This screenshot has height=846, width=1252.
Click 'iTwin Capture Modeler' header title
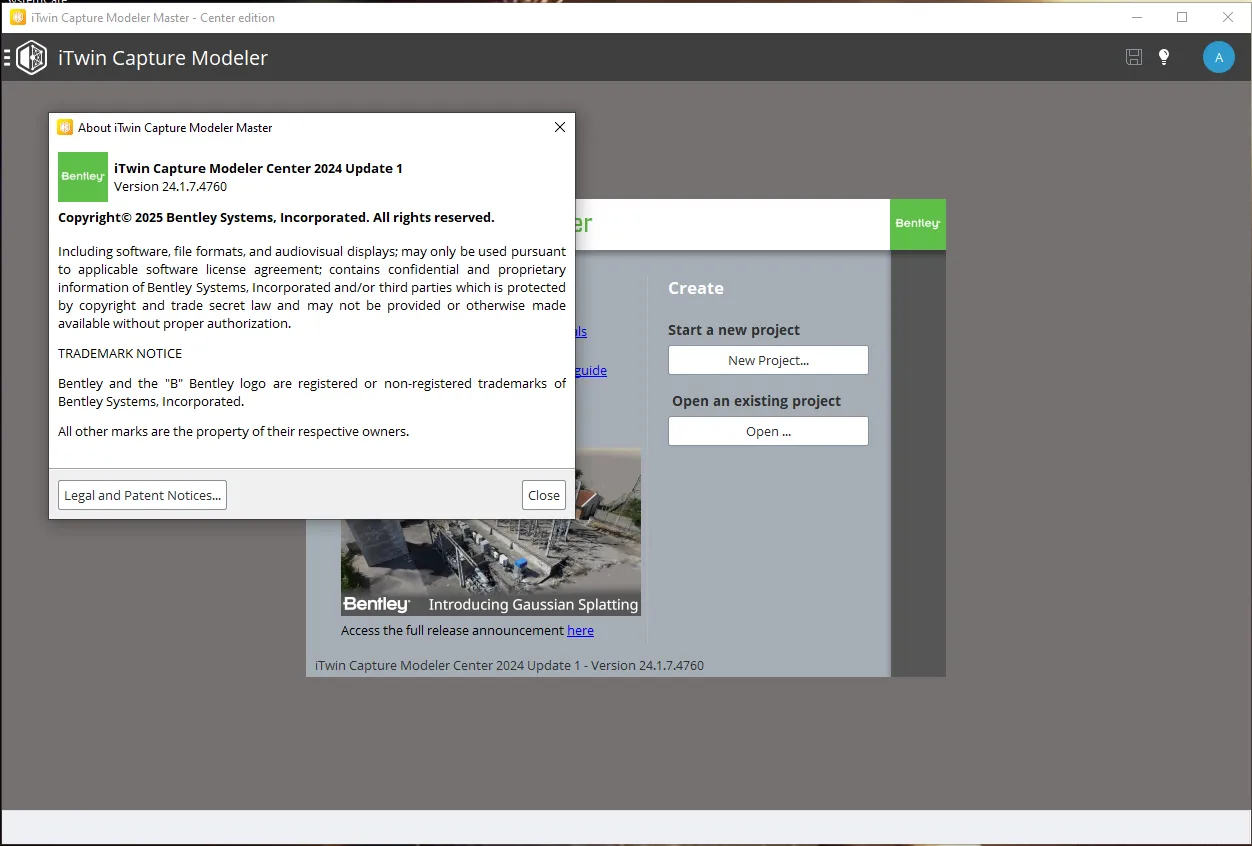[163, 58]
